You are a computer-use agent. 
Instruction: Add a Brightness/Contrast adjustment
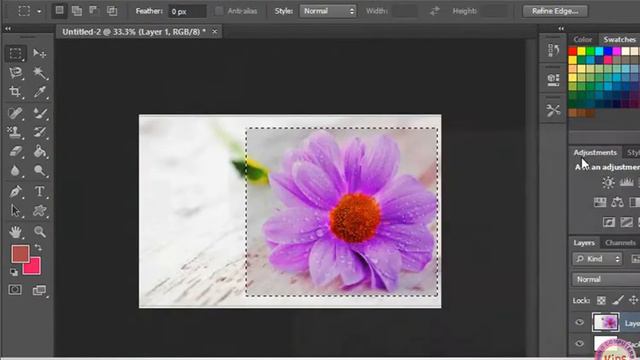point(608,183)
